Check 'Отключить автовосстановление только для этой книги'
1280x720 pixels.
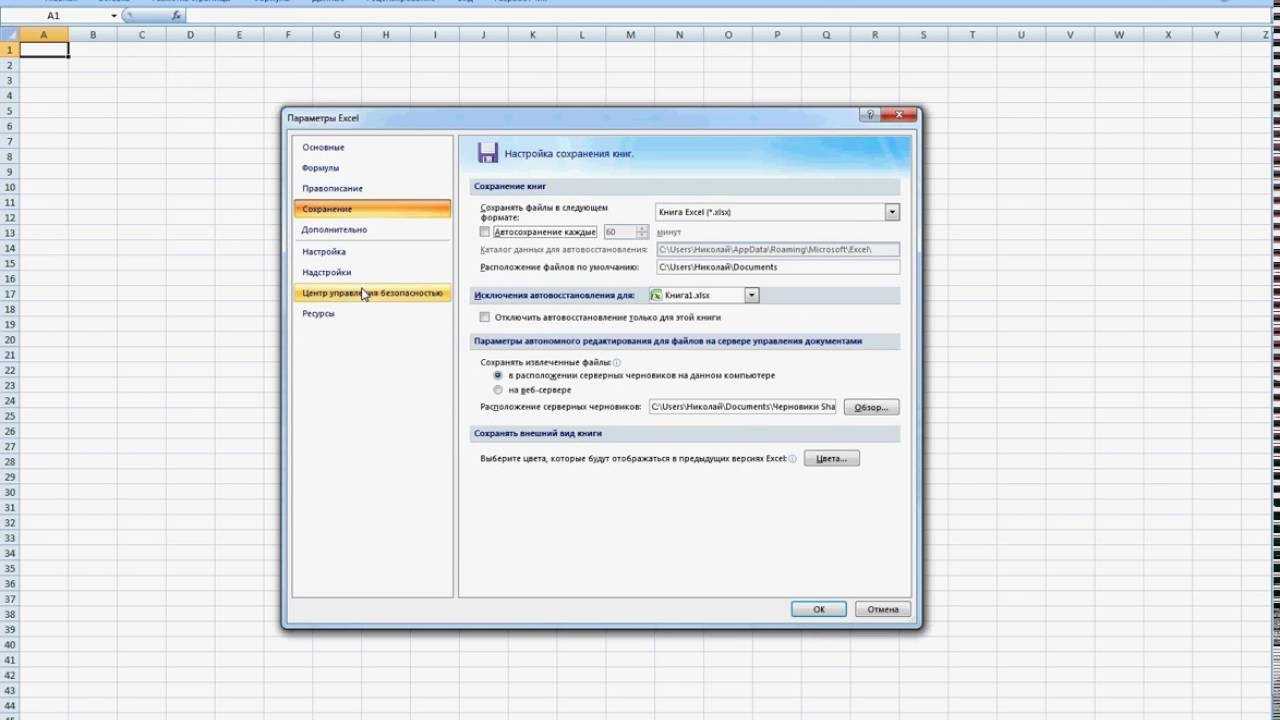[485, 317]
